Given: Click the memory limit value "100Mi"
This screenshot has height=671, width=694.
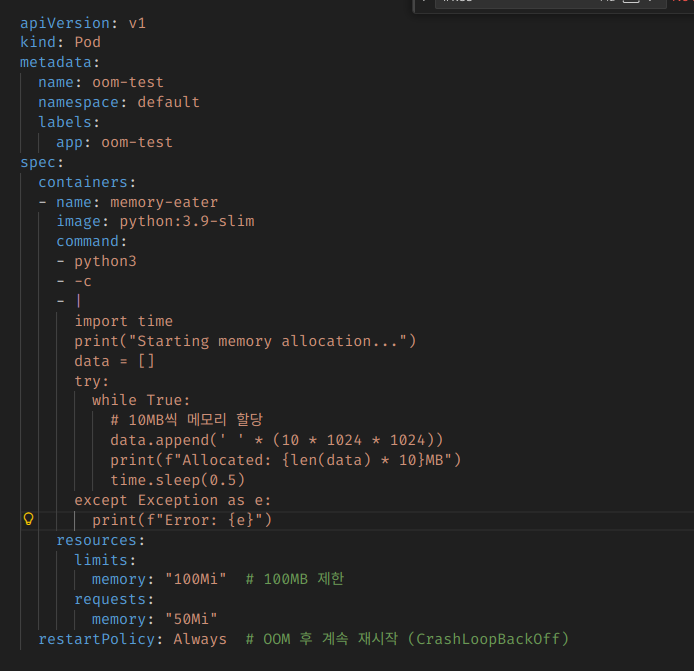Looking at the screenshot, I should point(195,579).
